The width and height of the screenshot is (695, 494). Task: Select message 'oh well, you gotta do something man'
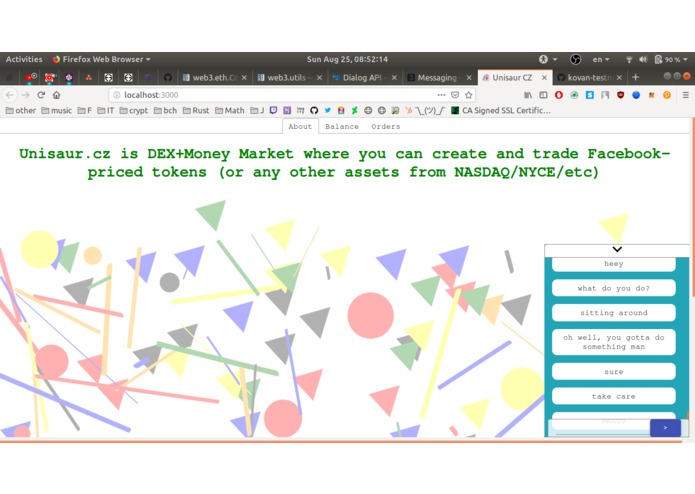(613, 342)
